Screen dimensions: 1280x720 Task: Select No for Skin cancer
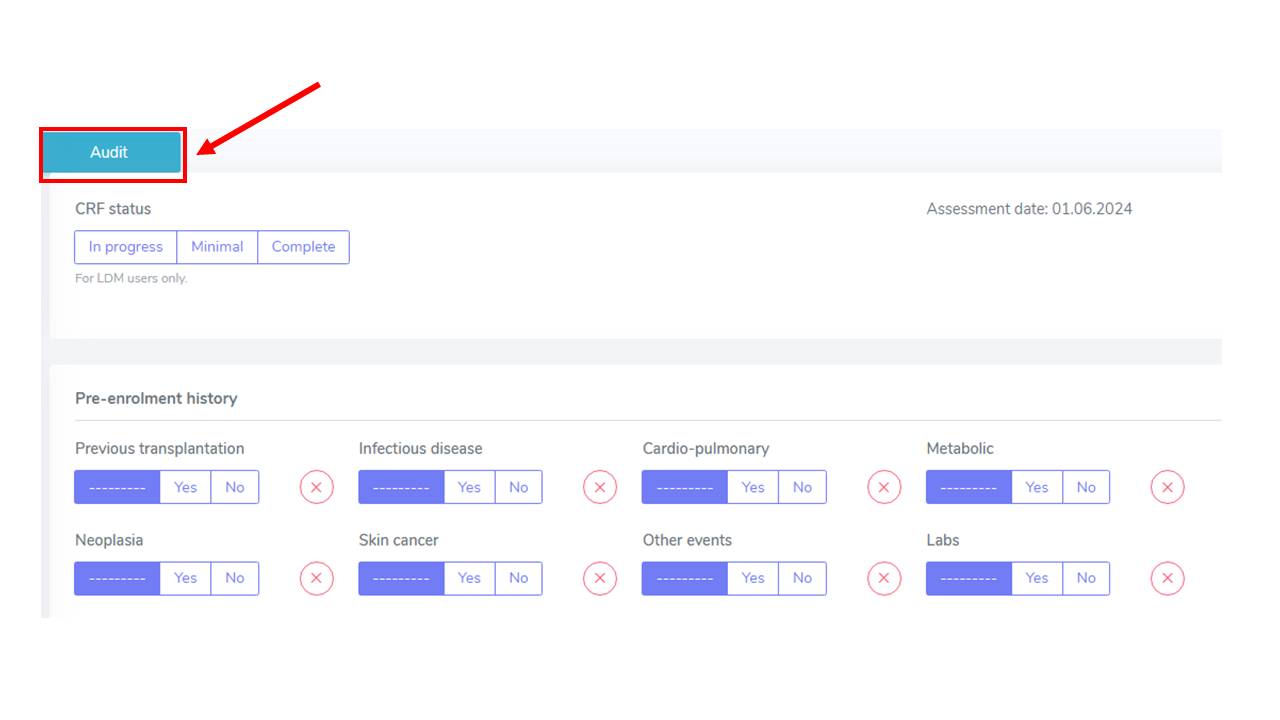(x=518, y=578)
